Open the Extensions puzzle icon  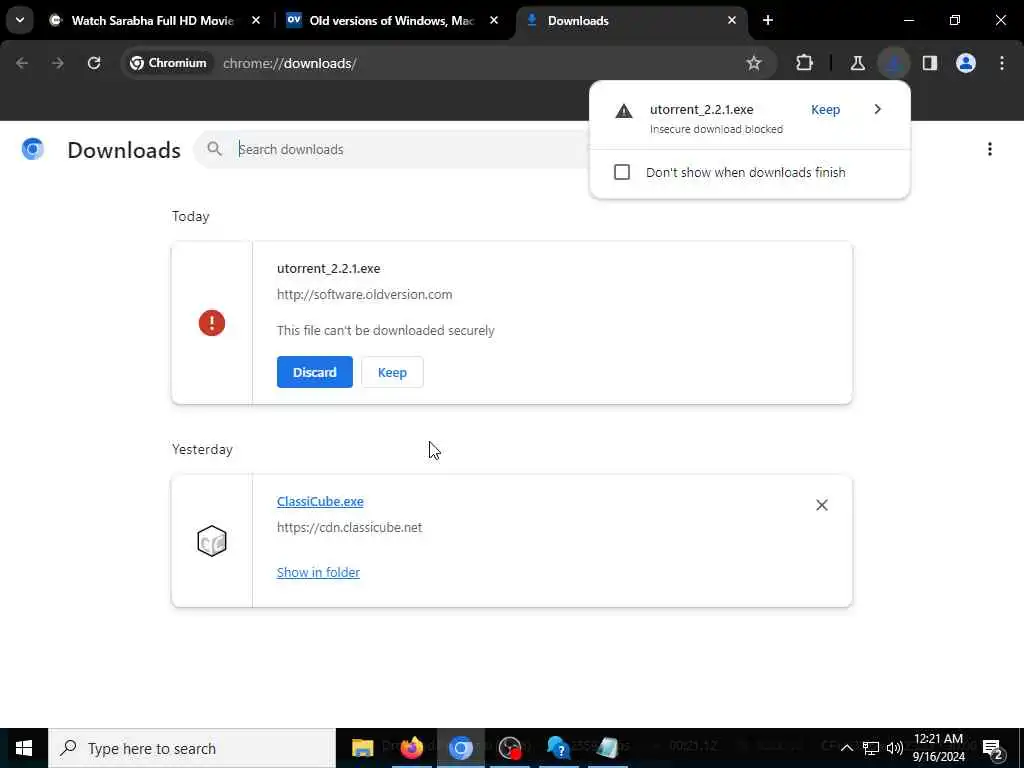click(805, 63)
